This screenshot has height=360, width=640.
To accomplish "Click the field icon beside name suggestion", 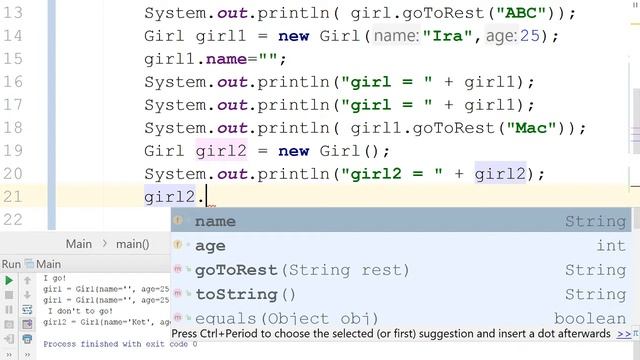I will tap(178, 220).
